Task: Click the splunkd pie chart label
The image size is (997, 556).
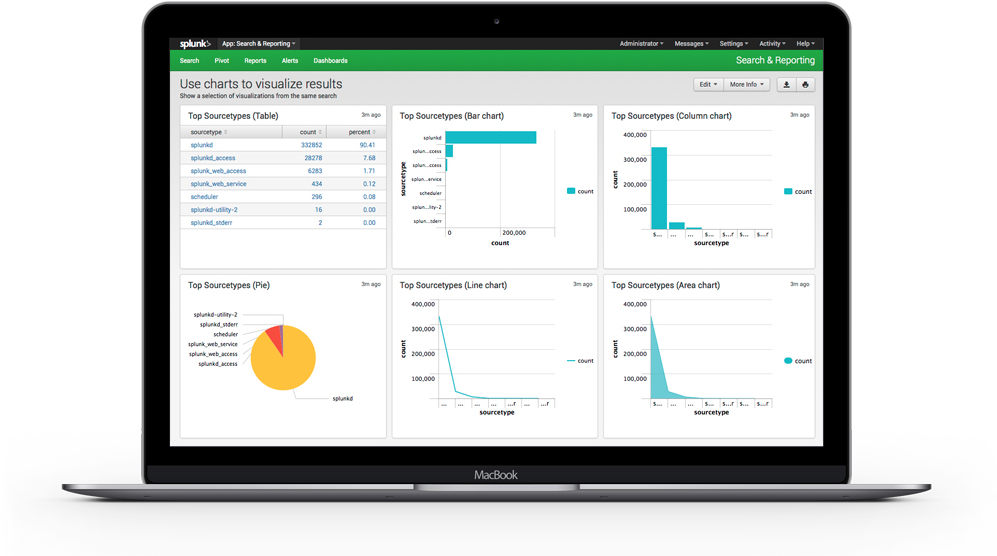Action: click(x=342, y=399)
